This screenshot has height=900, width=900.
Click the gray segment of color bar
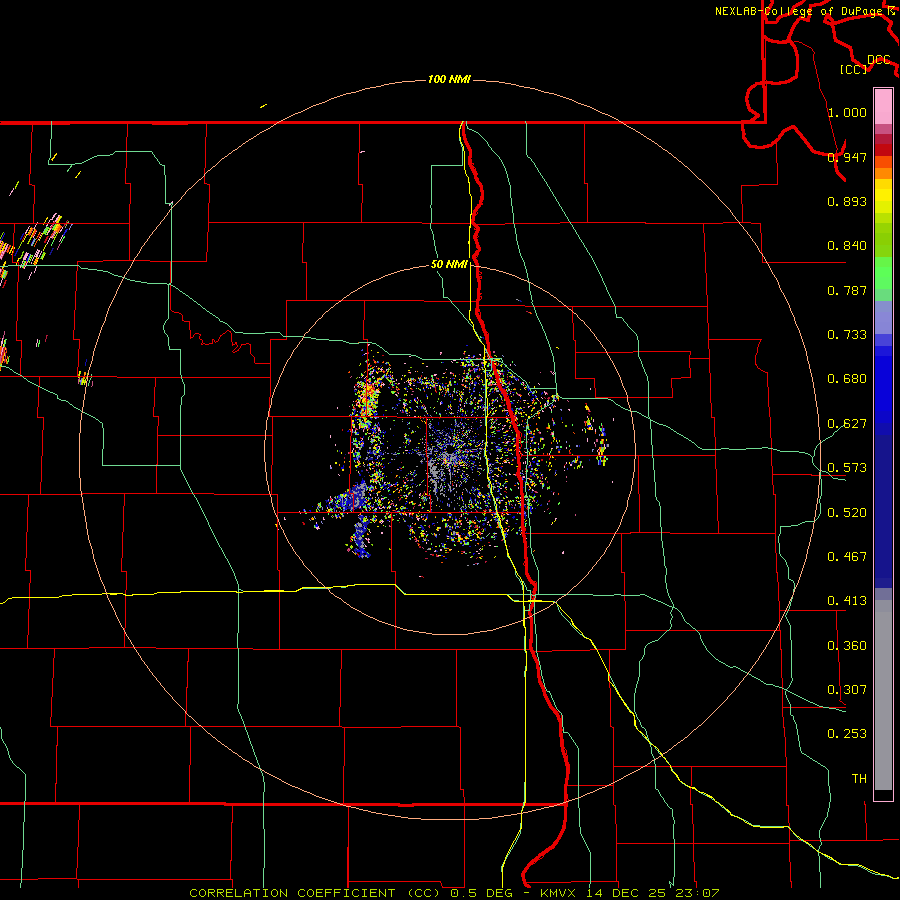pyautogui.click(x=883, y=695)
